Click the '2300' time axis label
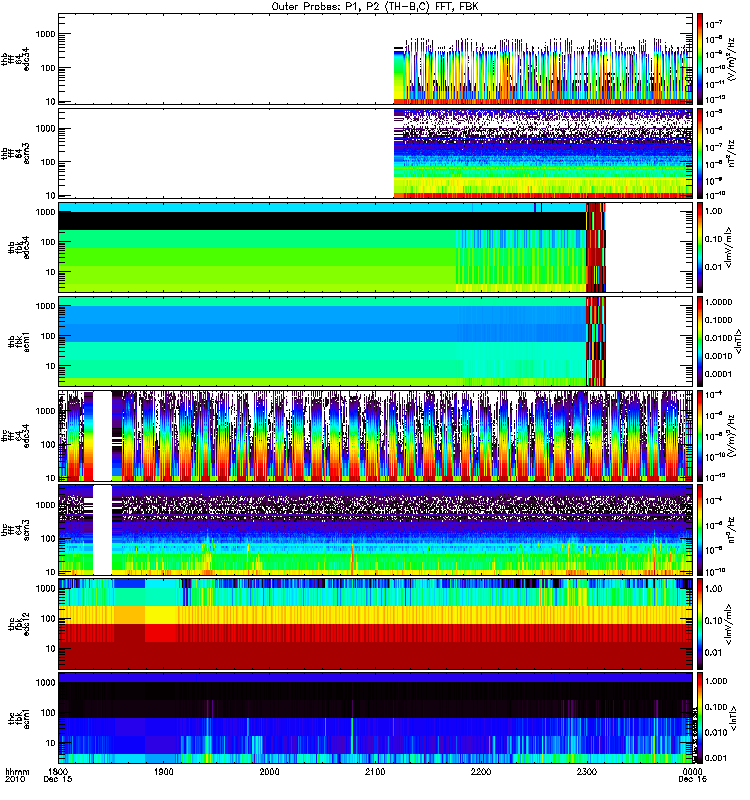The image size is (750, 800). point(587,771)
